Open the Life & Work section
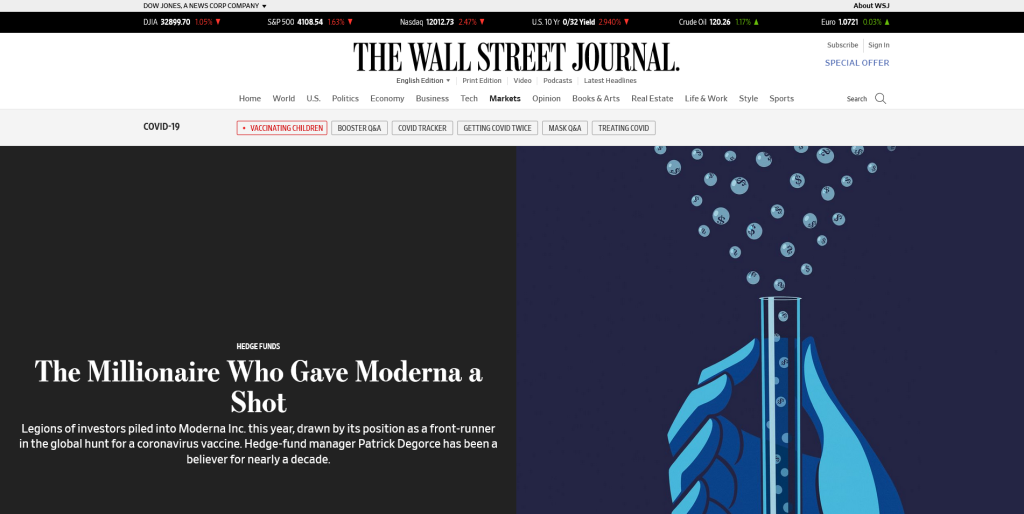Screen dimensions: 1024x514 point(706,99)
